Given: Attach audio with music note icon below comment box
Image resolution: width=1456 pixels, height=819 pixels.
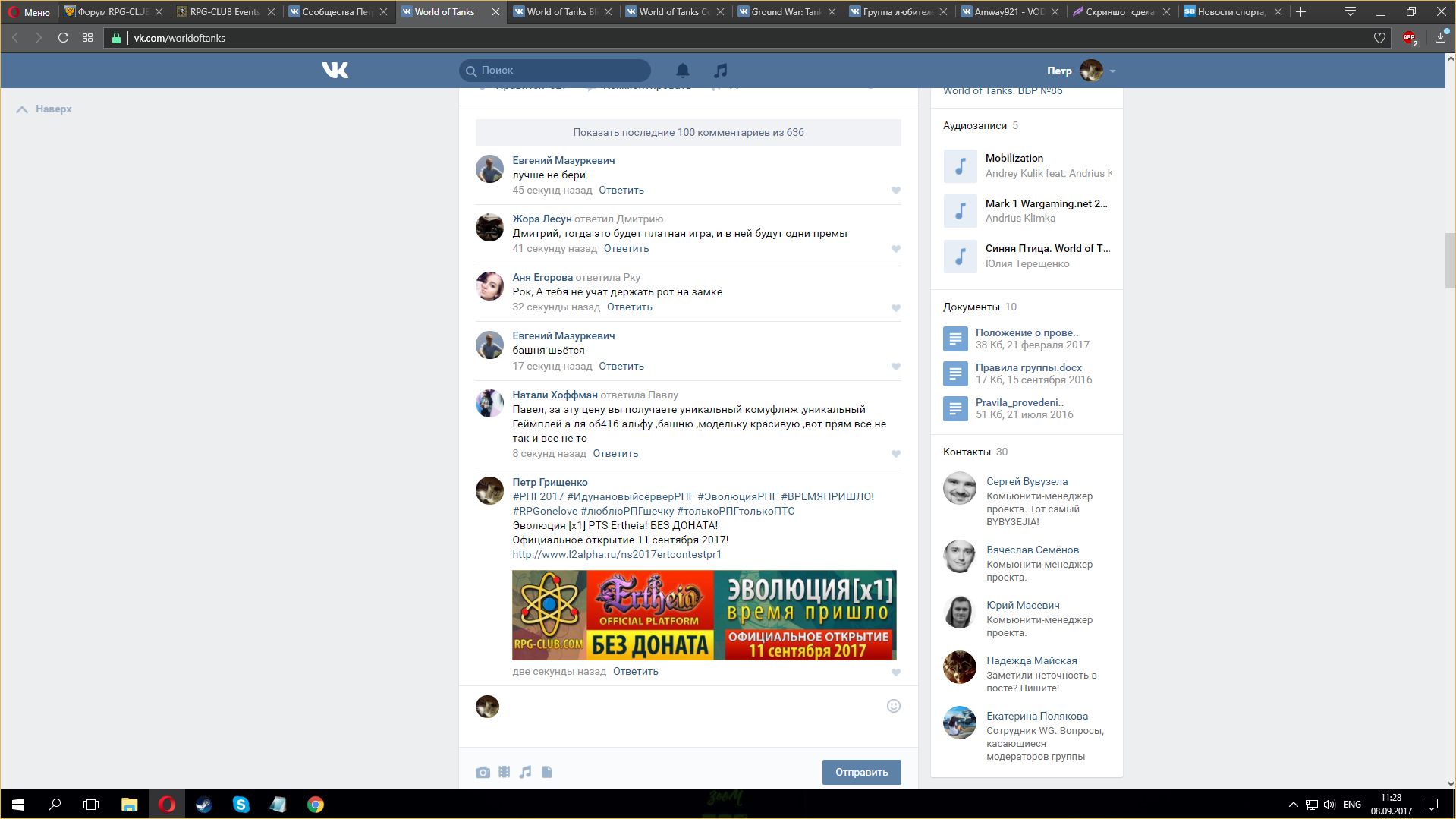Looking at the screenshot, I should coord(525,772).
